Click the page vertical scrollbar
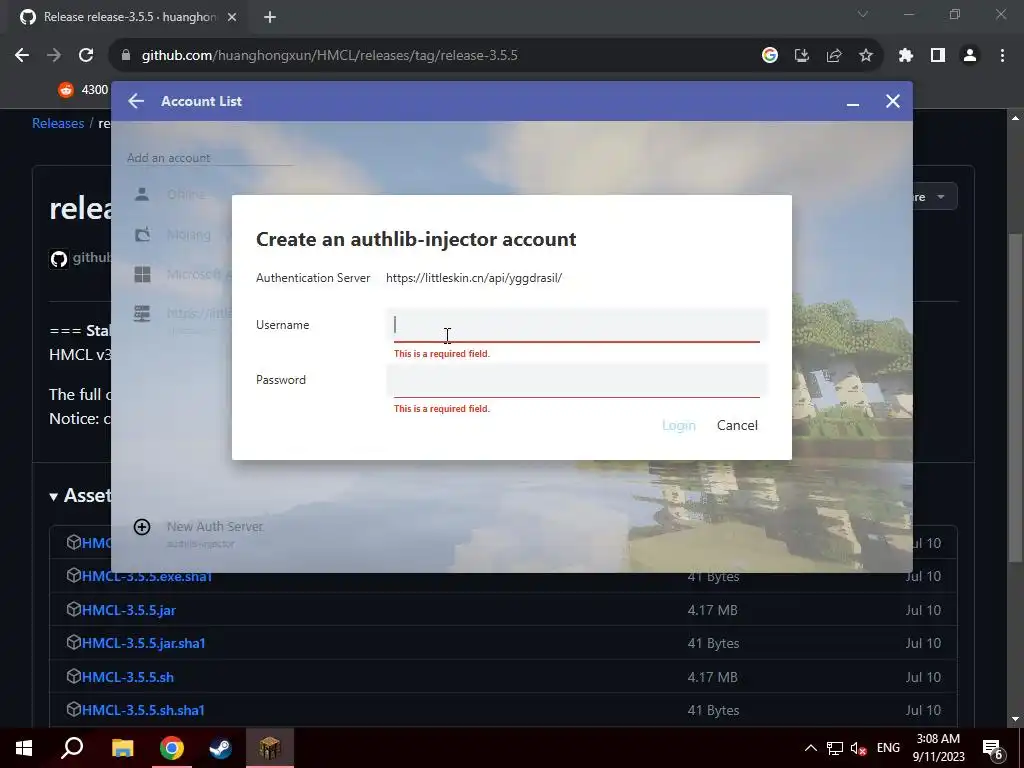The height and width of the screenshot is (768, 1024). (1015, 398)
